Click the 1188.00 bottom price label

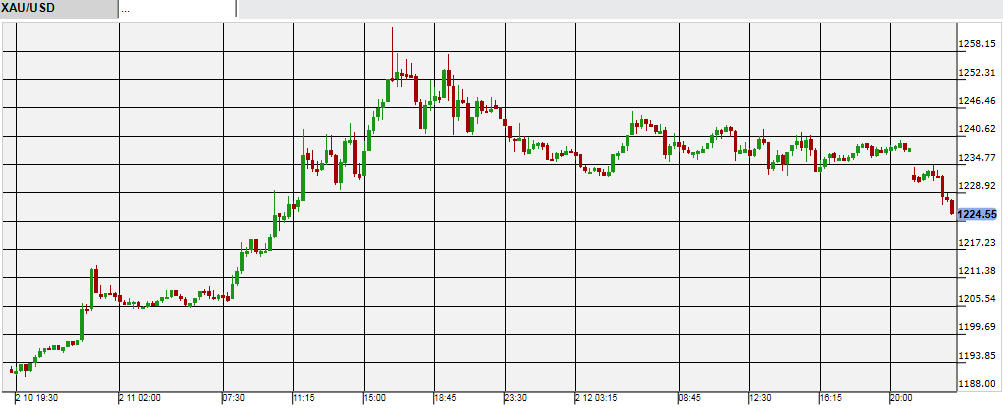point(978,384)
